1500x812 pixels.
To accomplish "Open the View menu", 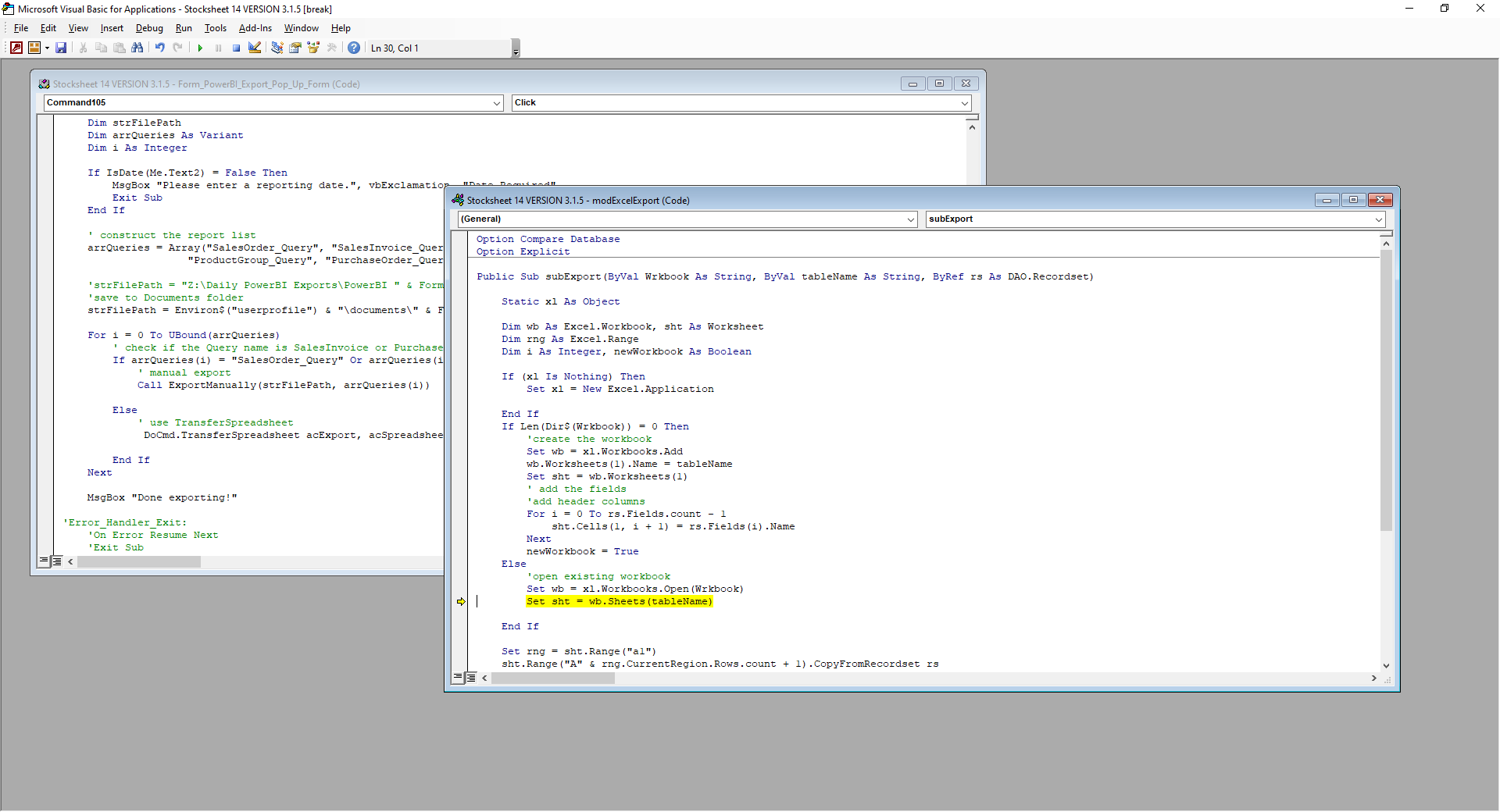I will (78, 28).
